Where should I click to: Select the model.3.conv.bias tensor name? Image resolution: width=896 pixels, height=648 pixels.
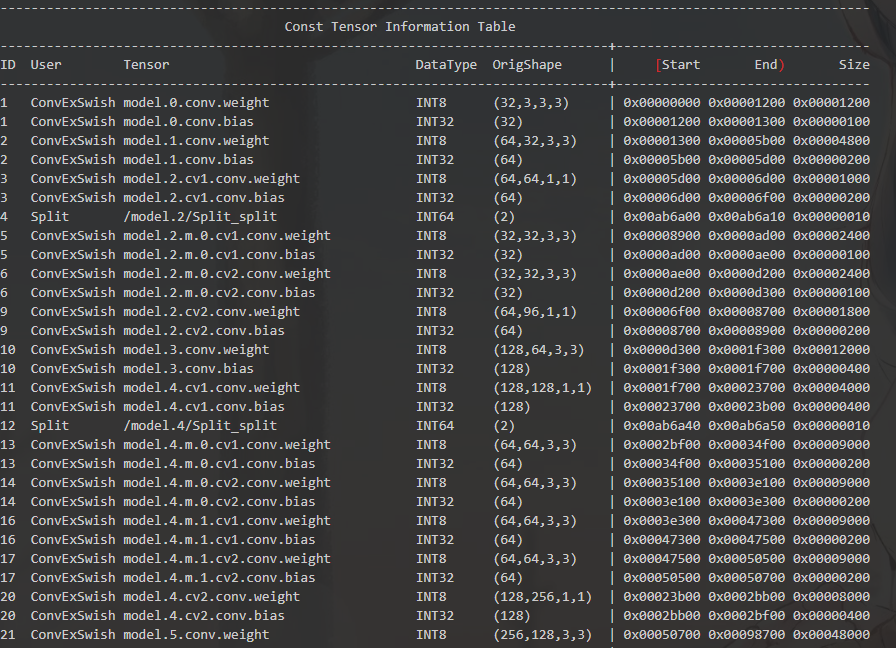tap(188, 369)
